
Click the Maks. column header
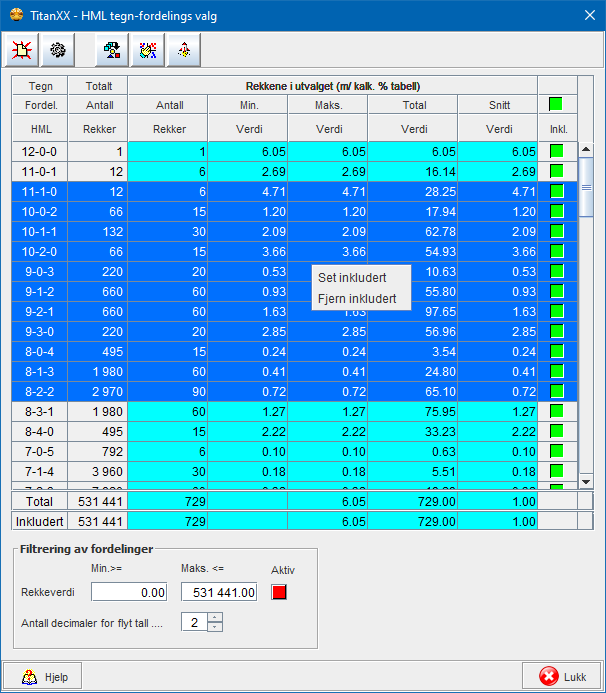tap(328, 105)
